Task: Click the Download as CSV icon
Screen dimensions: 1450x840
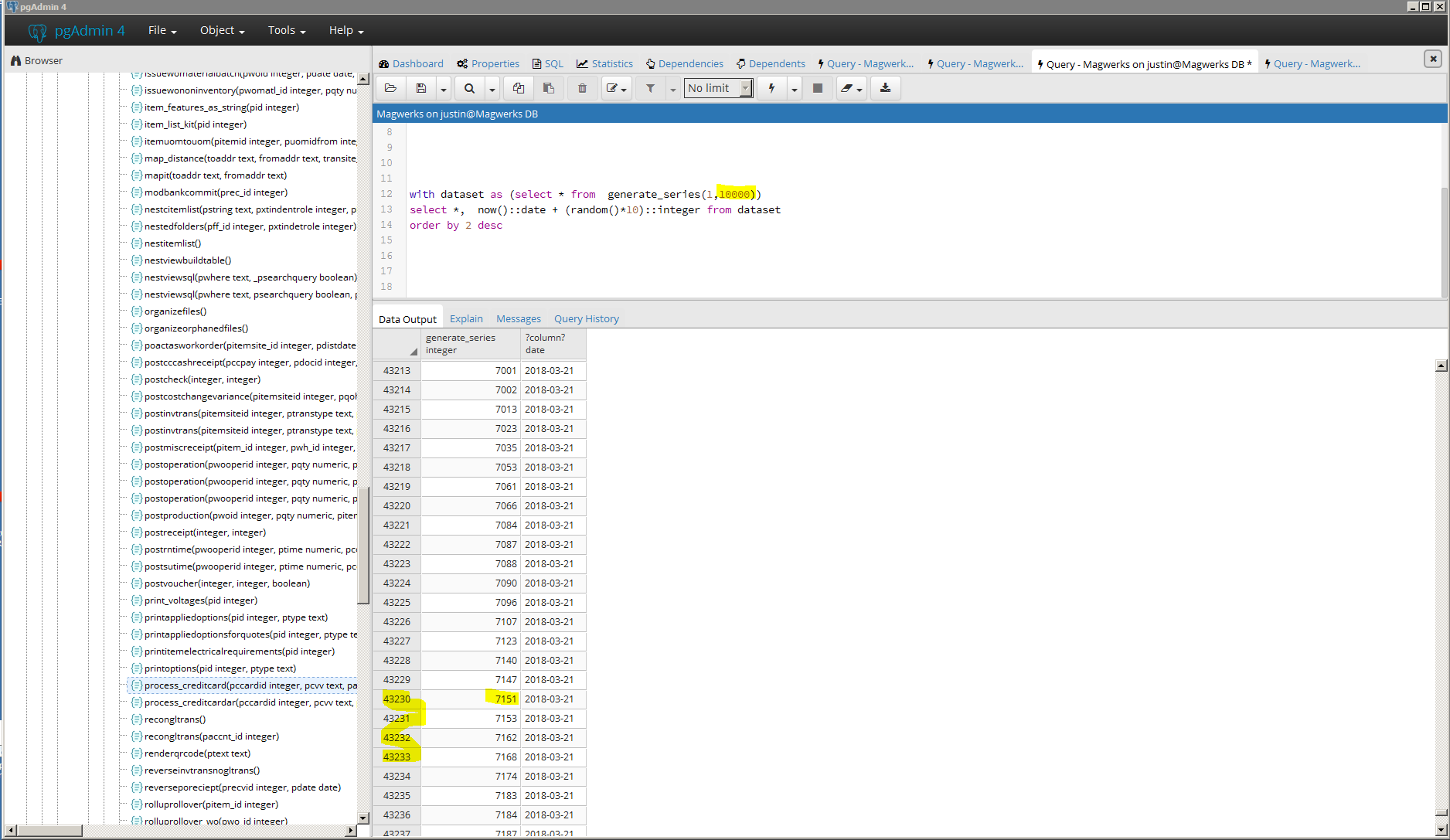Action: (x=885, y=88)
